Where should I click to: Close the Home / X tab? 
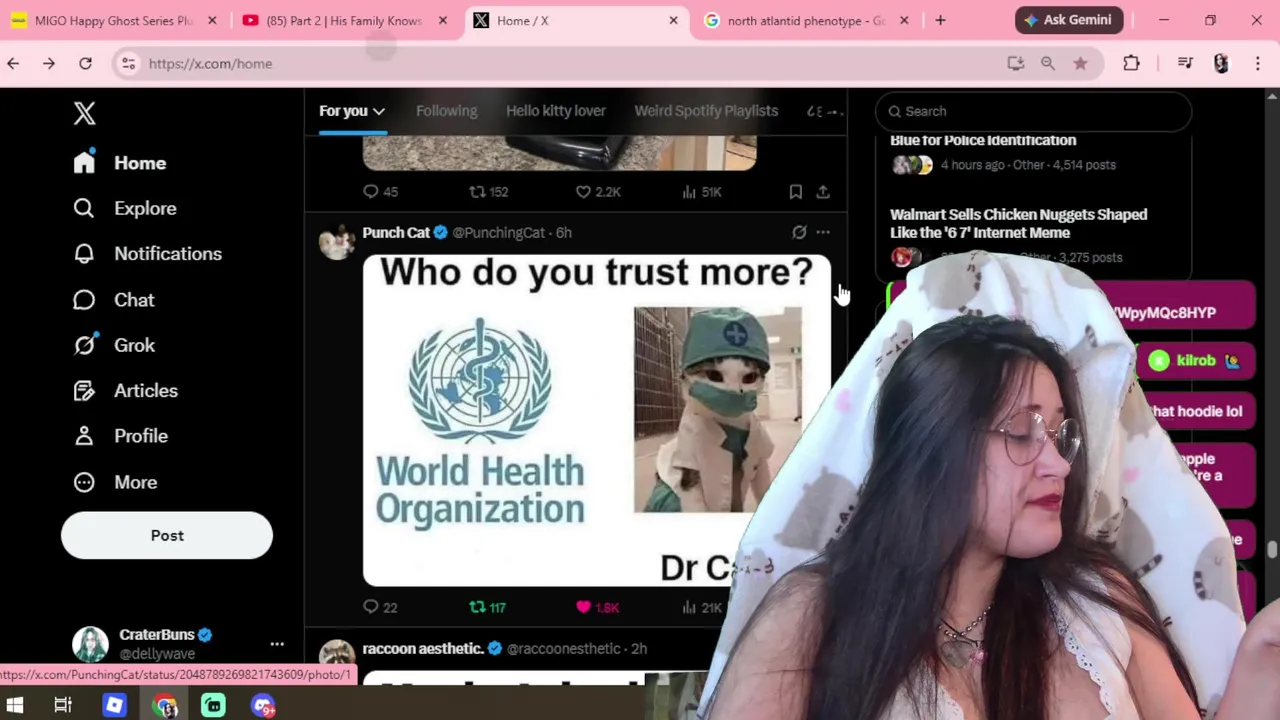673,20
